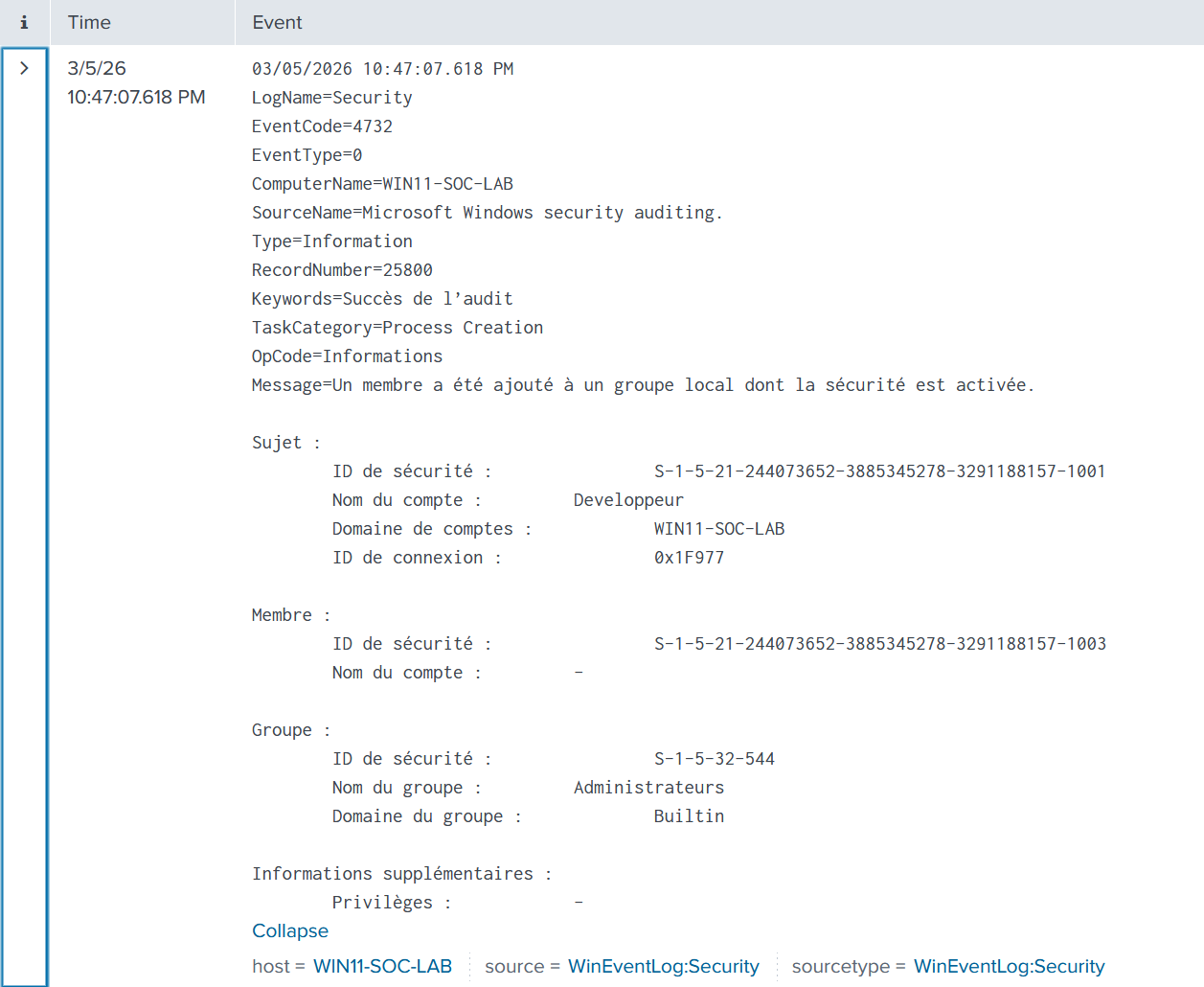The width and height of the screenshot is (1204, 987).
Task: Click the account name Developpeur
Action: tap(628, 500)
